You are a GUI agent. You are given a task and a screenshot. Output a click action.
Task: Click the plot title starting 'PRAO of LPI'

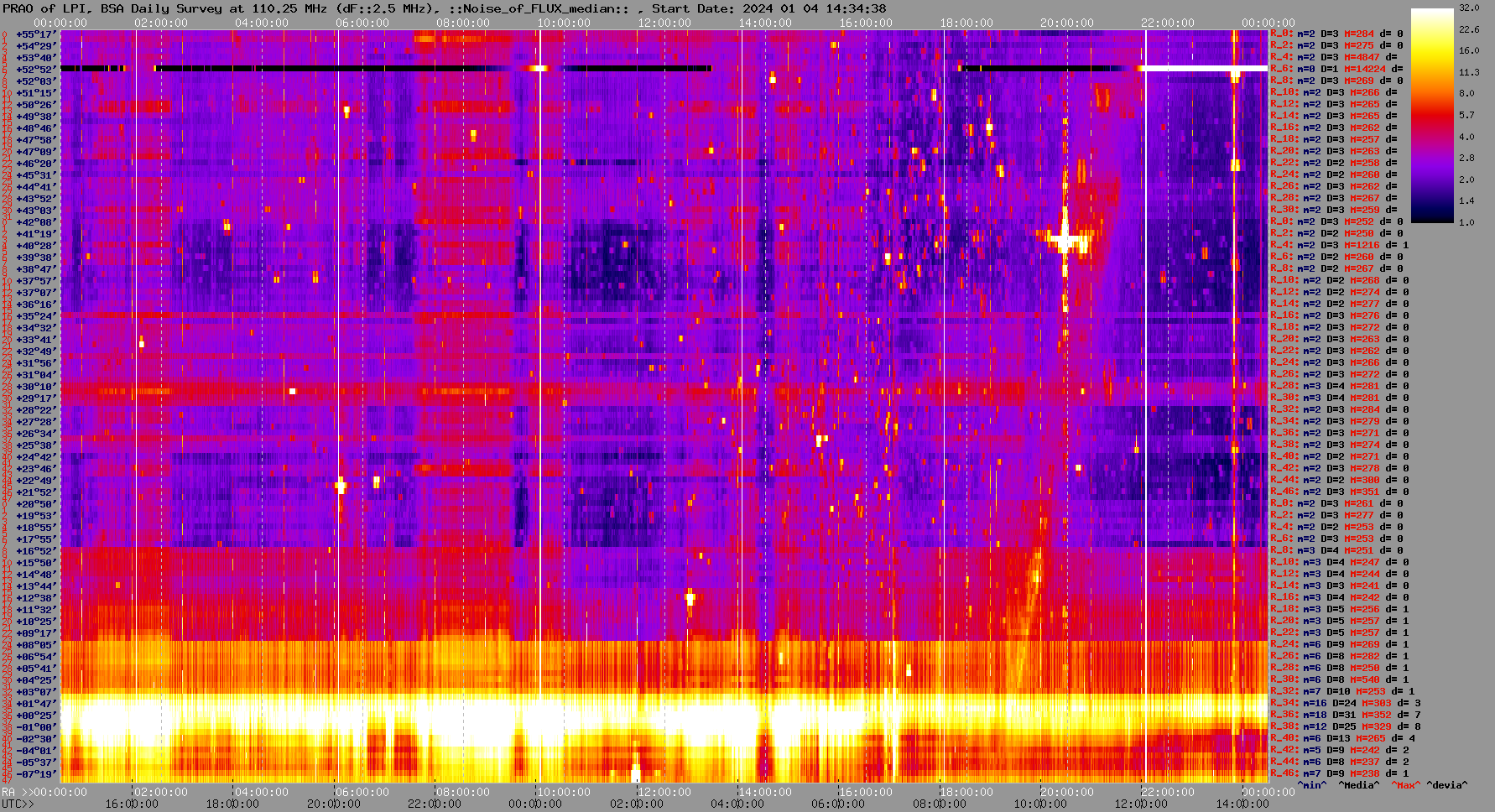[445, 8]
